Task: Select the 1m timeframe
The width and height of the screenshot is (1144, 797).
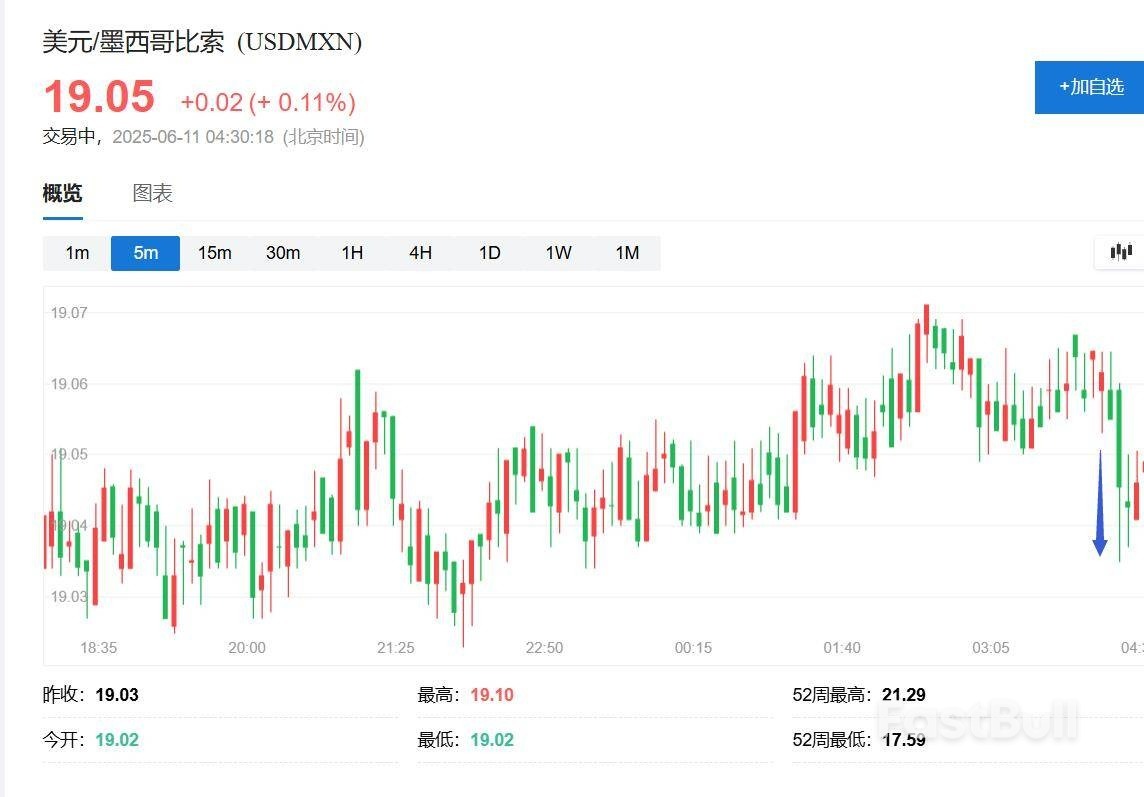Action: 77,253
